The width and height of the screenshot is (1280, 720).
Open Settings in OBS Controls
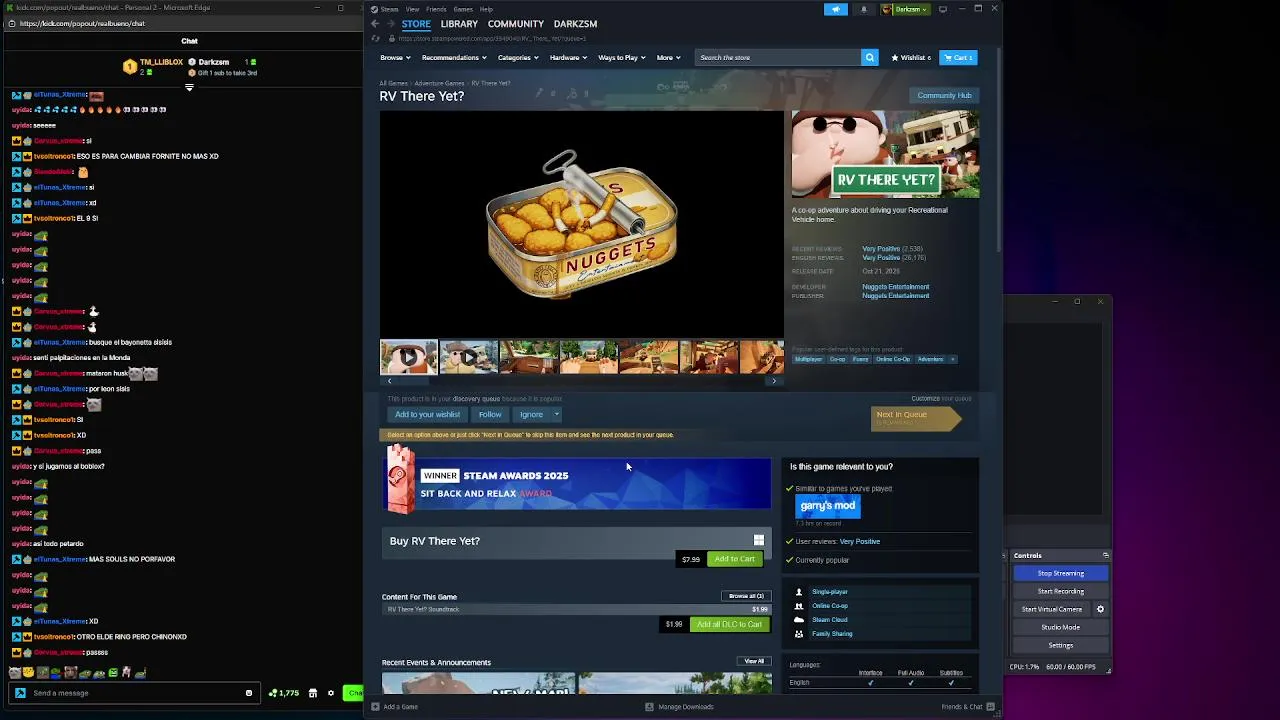point(1060,645)
